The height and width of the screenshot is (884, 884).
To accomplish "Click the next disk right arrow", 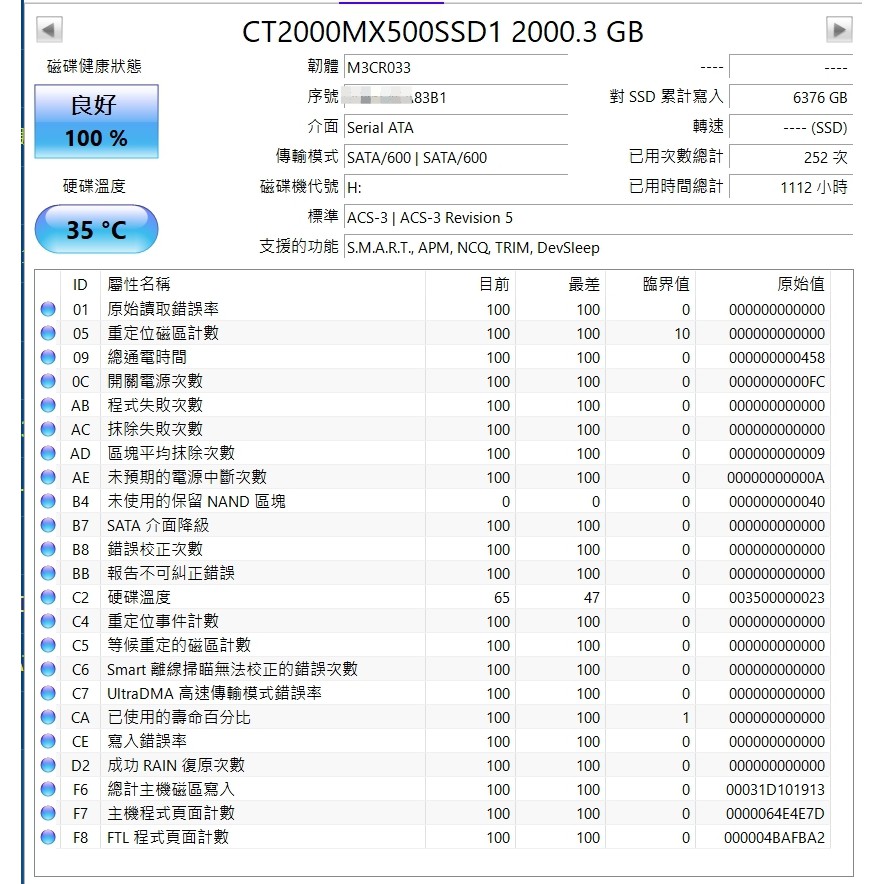I will tap(839, 30).
